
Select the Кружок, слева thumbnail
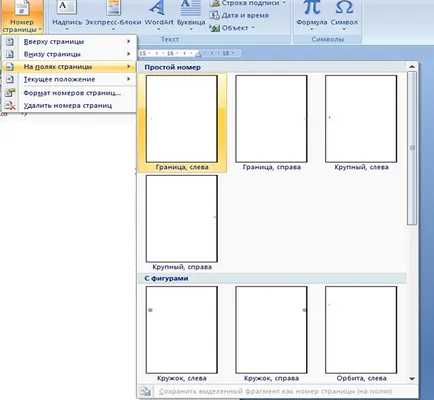click(x=182, y=334)
